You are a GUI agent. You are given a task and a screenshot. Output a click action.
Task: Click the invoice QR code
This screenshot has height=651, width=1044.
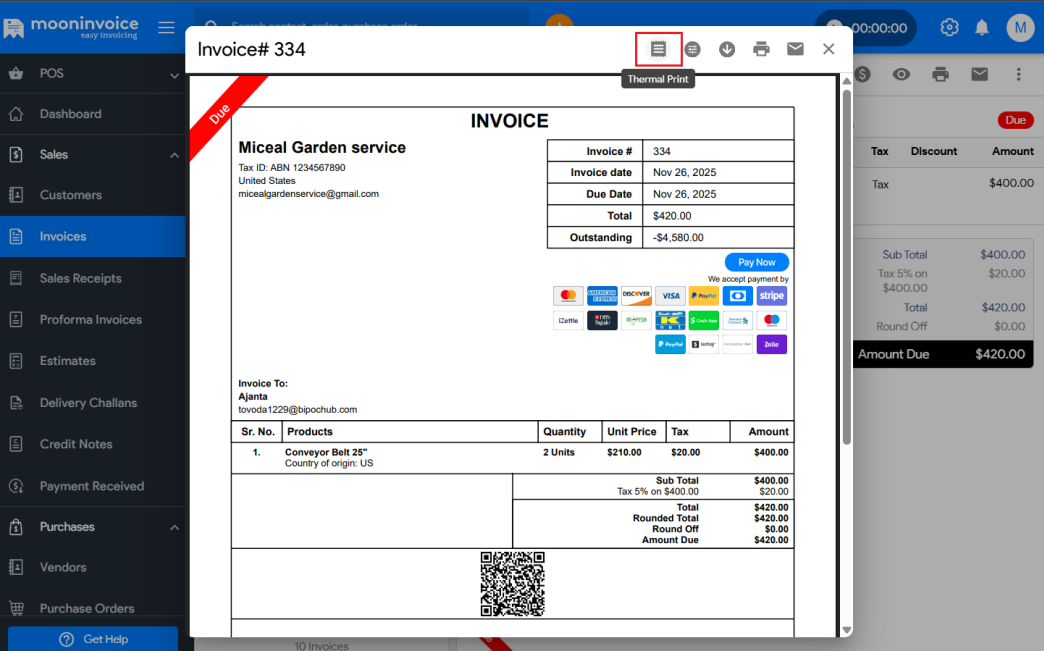(512, 583)
